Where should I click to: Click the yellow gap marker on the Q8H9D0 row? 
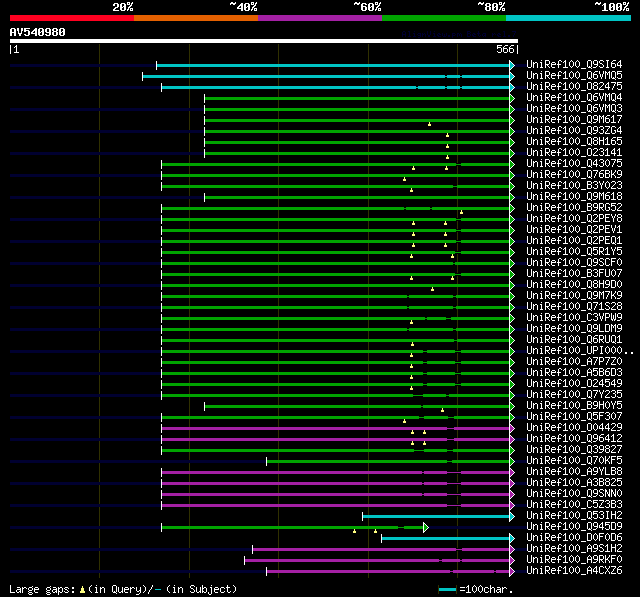432,288
